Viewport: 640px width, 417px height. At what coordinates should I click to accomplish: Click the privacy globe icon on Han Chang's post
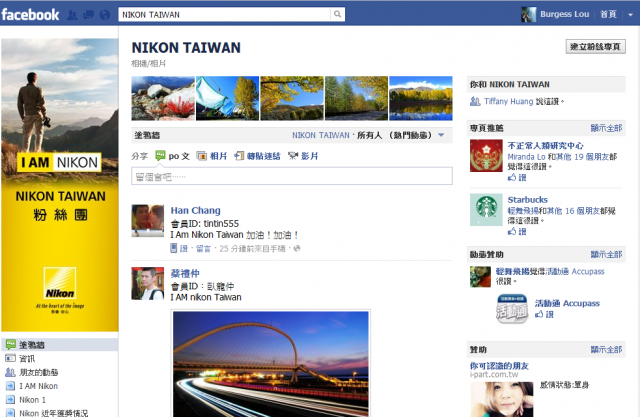(x=297, y=248)
